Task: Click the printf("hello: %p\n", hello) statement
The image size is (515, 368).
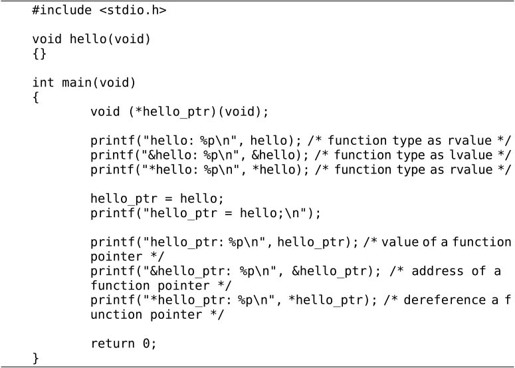Action: click(196, 141)
